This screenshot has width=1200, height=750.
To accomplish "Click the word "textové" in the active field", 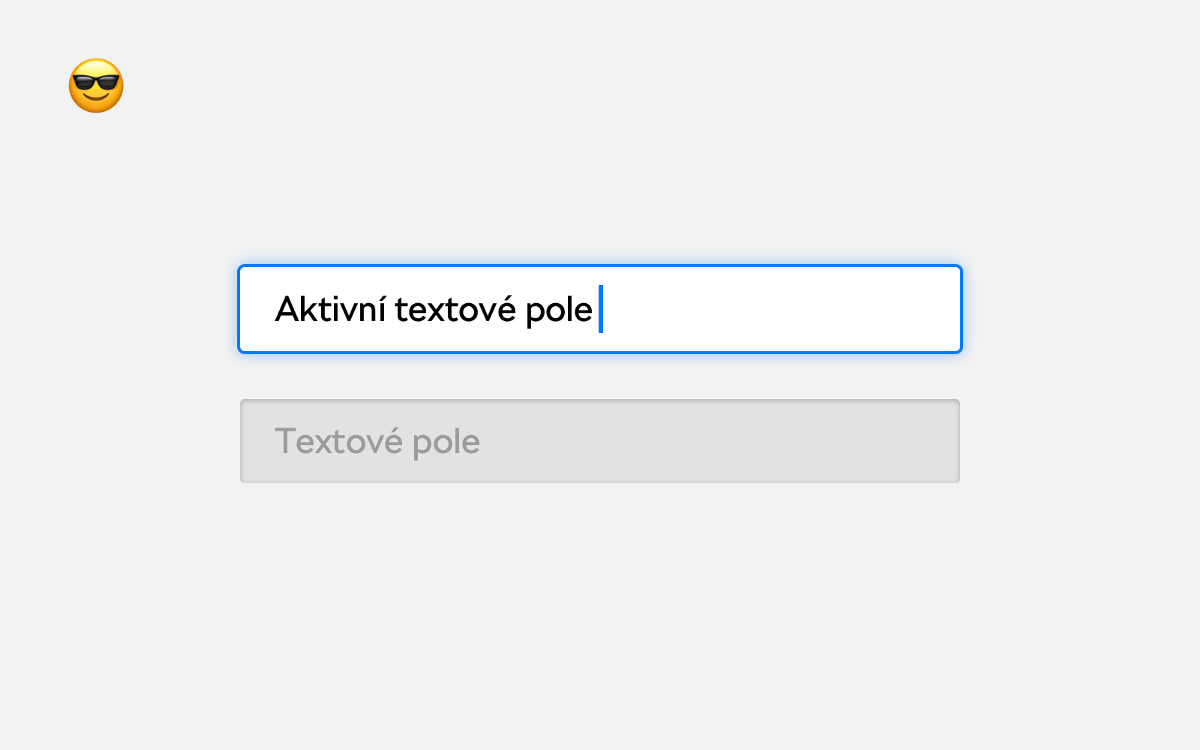I will click(x=456, y=310).
